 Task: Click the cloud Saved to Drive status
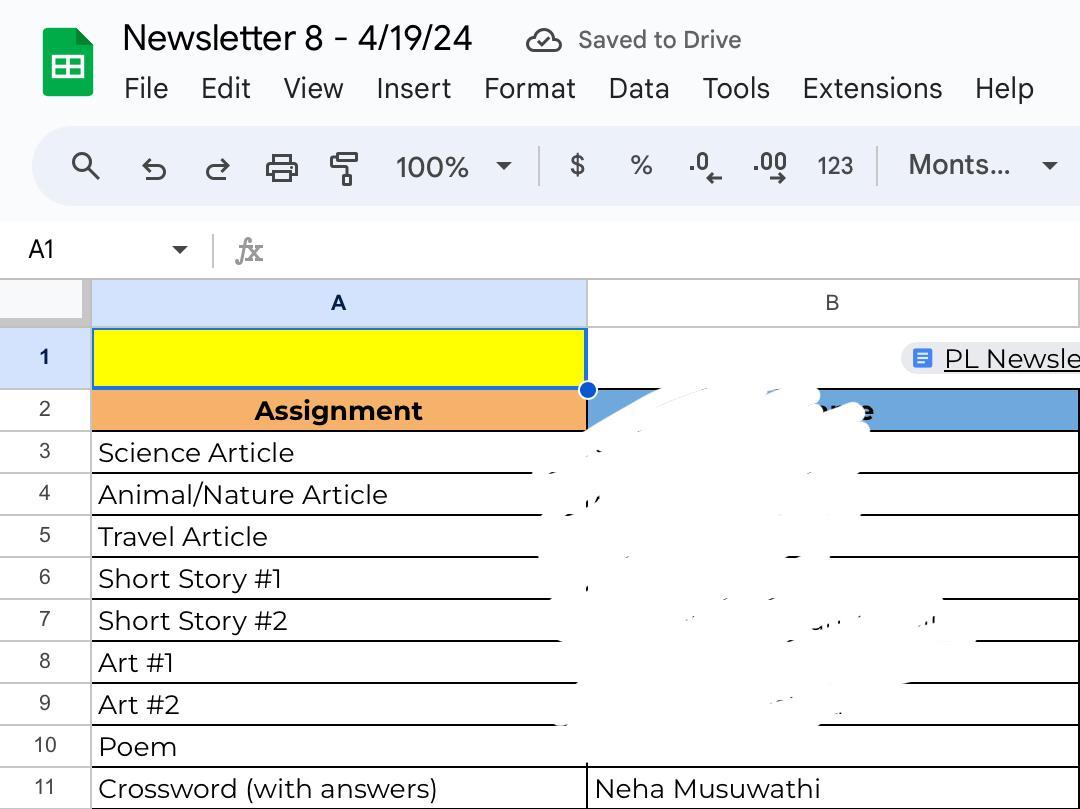(633, 40)
